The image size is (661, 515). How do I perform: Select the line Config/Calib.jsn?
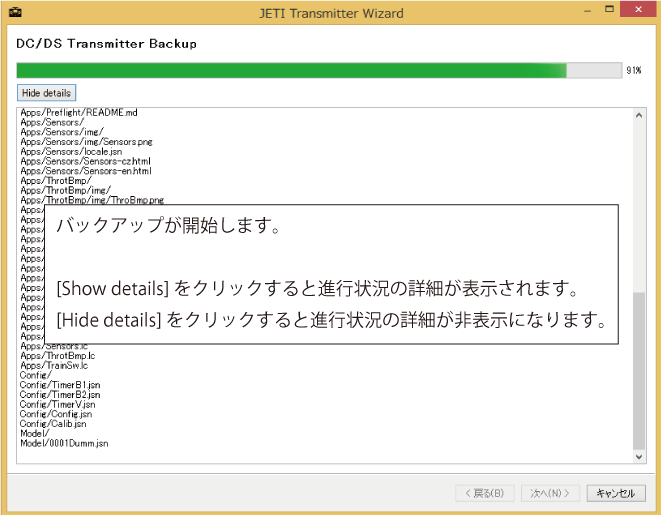point(53,424)
